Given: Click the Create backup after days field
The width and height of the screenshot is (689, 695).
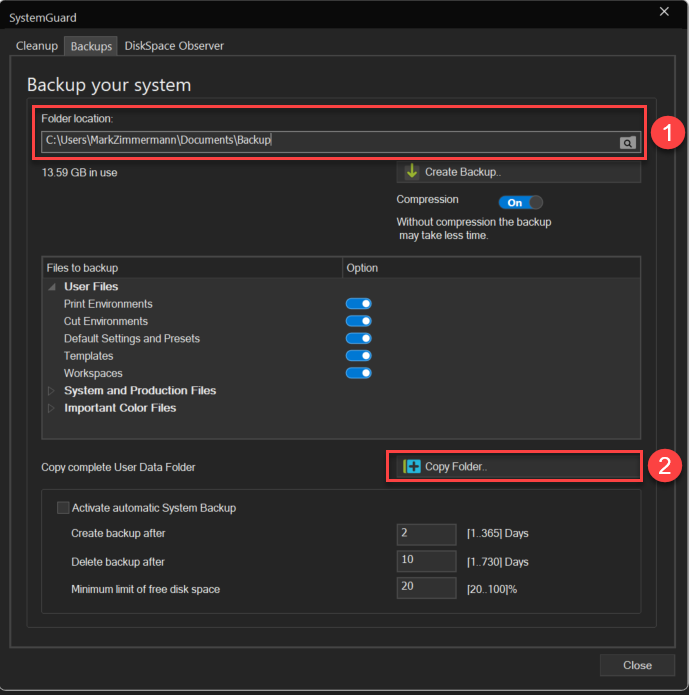Looking at the screenshot, I should coord(427,534).
